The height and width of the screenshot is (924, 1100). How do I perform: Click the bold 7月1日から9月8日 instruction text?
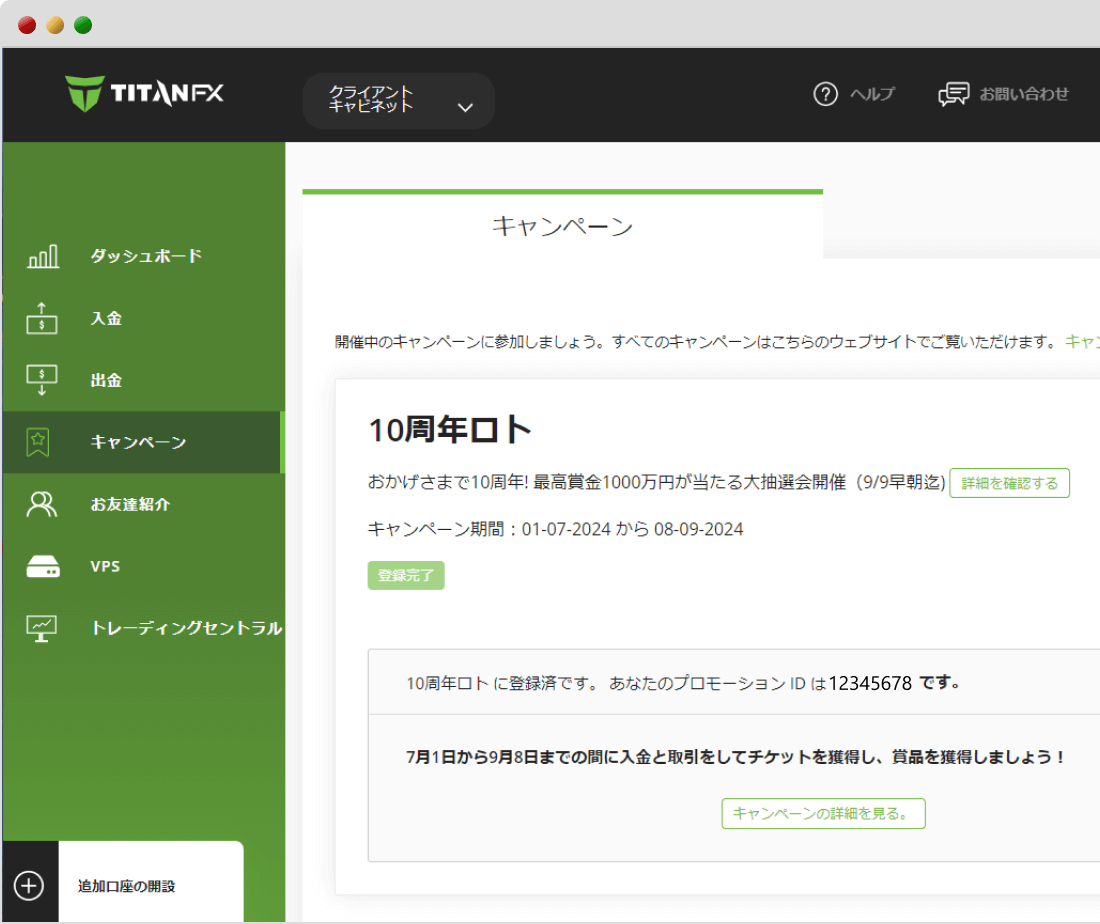click(736, 757)
